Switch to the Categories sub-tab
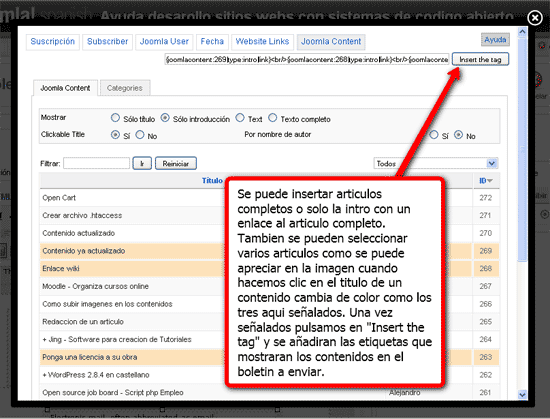 (125, 88)
